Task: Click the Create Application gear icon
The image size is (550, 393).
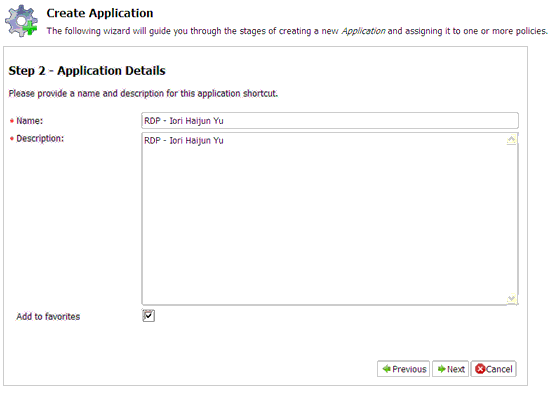Action: point(21,21)
